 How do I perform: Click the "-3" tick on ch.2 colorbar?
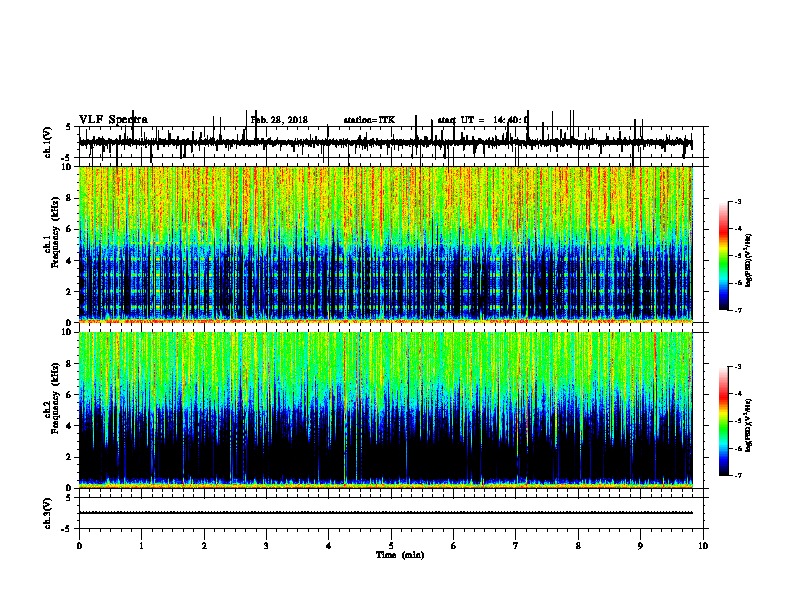tap(737, 367)
